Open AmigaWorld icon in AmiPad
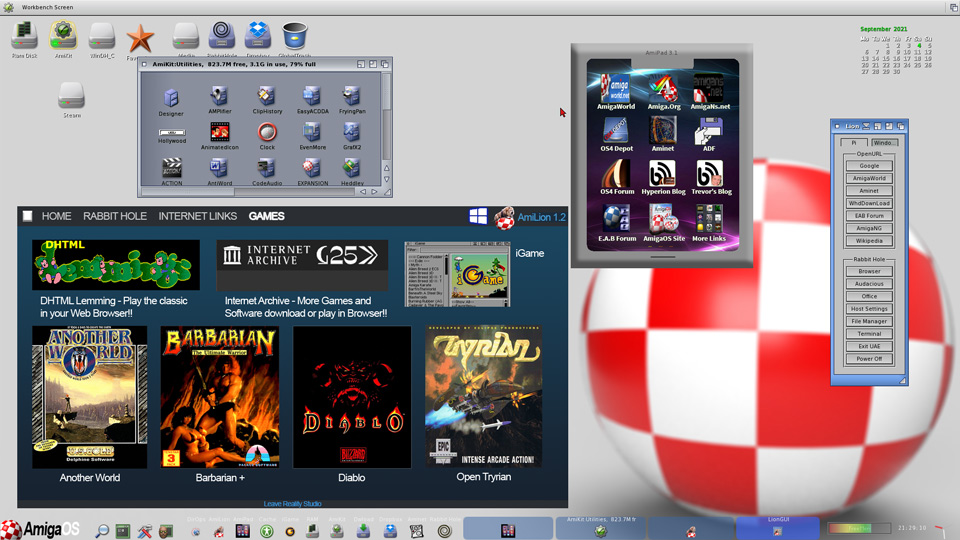This screenshot has width=960, height=540. [x=616, y=91]
